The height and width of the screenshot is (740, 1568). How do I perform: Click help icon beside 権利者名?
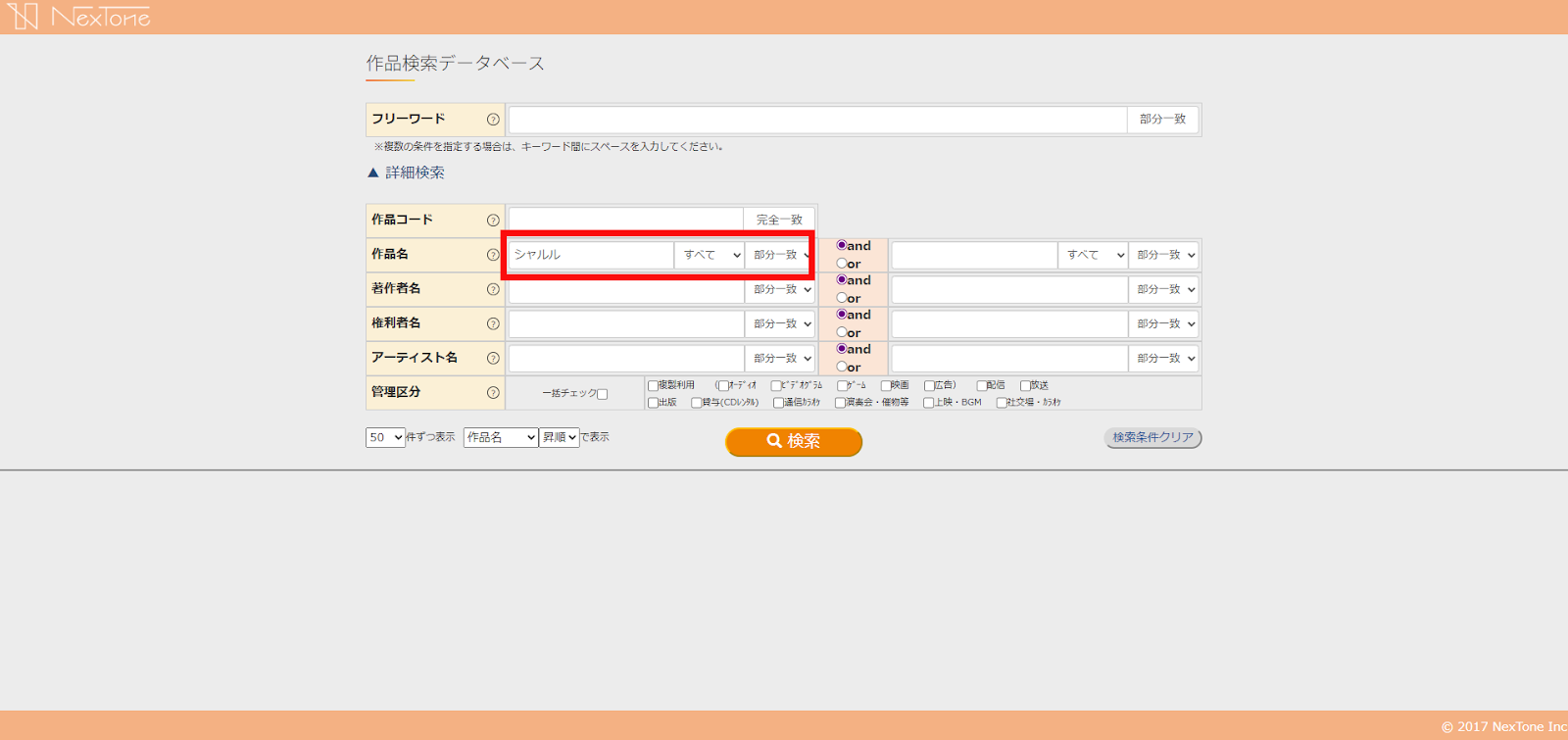(x=493, y=323)
